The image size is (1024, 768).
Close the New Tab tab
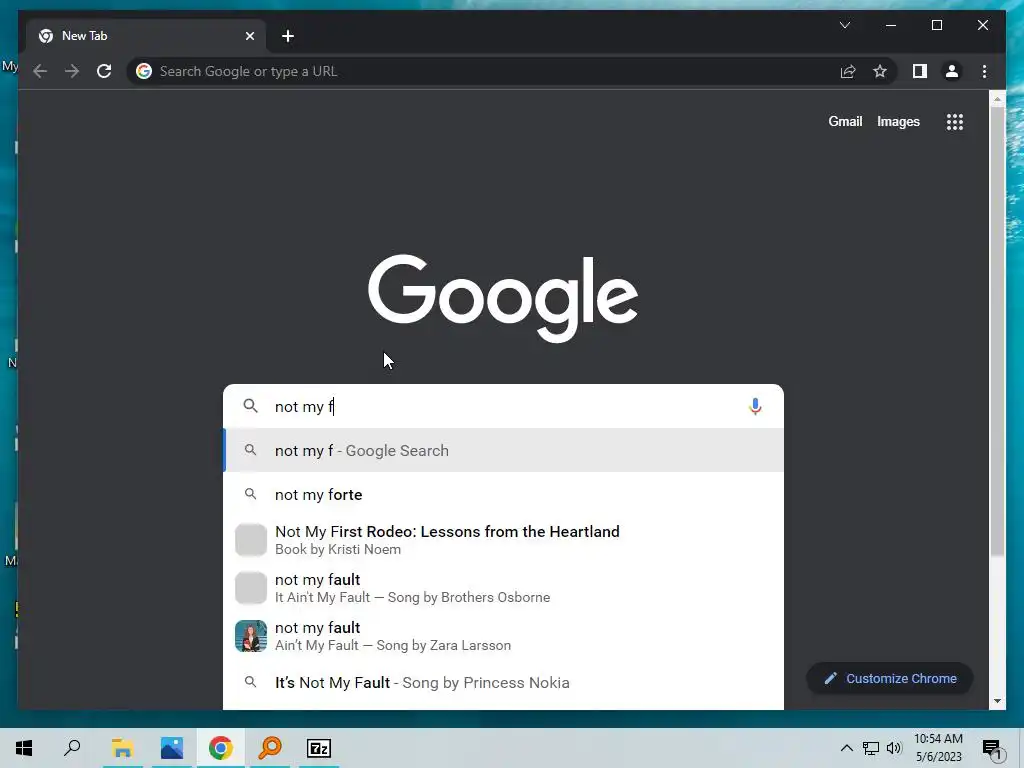tap(249, 36)
